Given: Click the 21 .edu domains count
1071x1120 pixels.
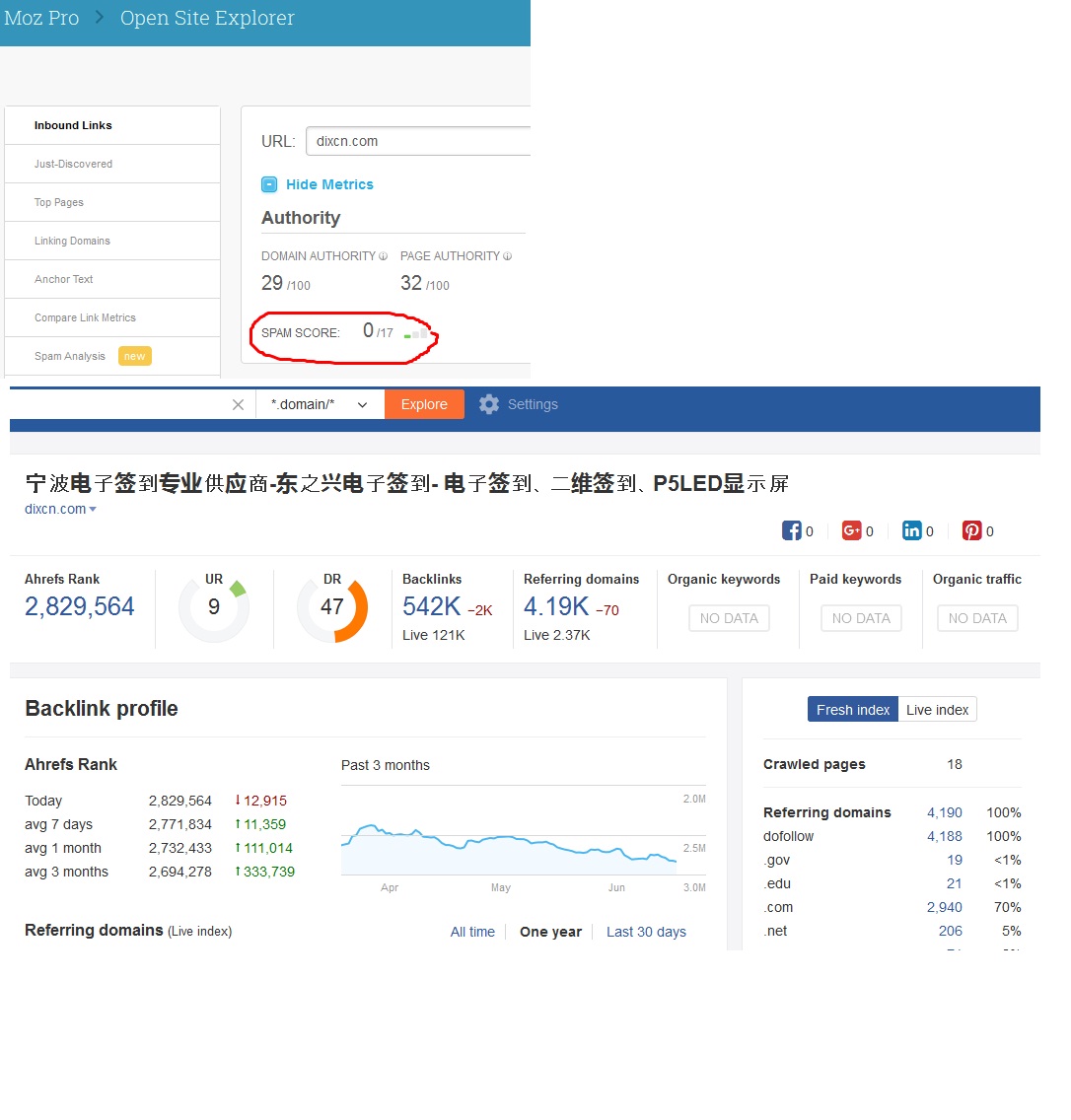Looking at the screenshot, I should [x=955, y=882].
